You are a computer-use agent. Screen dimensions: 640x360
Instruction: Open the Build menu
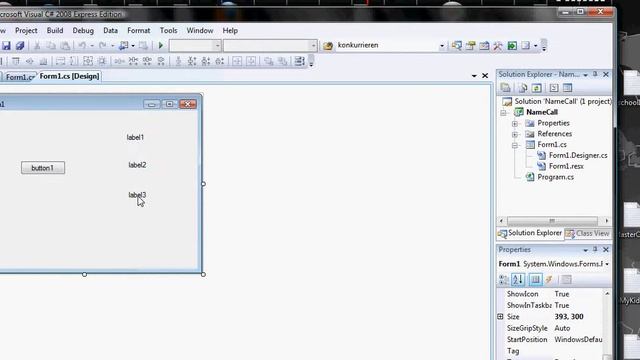[55, 31]
